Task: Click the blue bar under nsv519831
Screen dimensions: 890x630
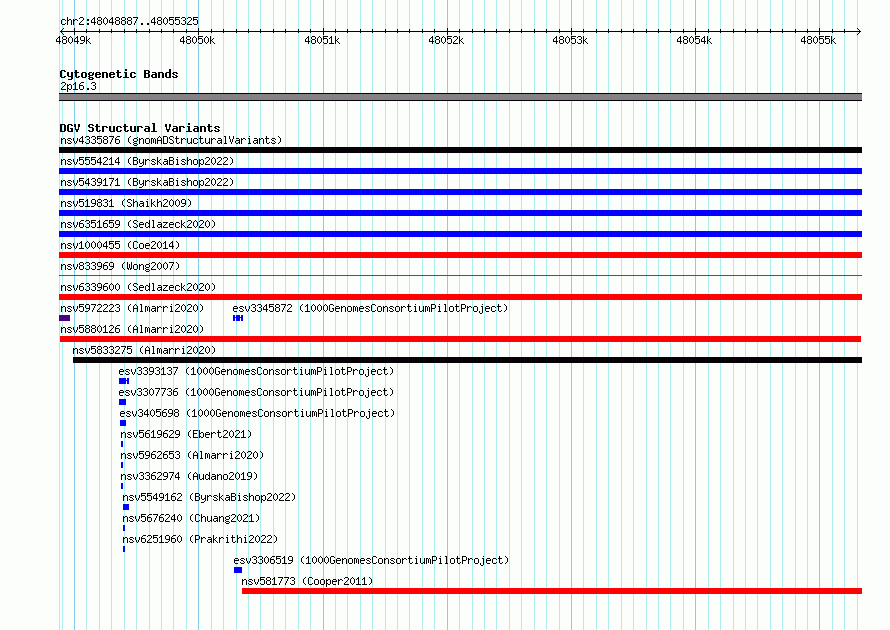Action: (x=460, y=213)
